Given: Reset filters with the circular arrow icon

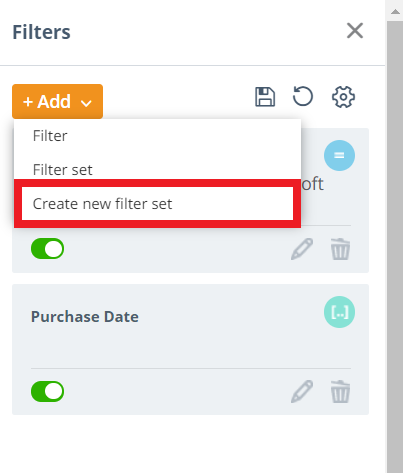Looking at the screenshot, I should (303, 96).
